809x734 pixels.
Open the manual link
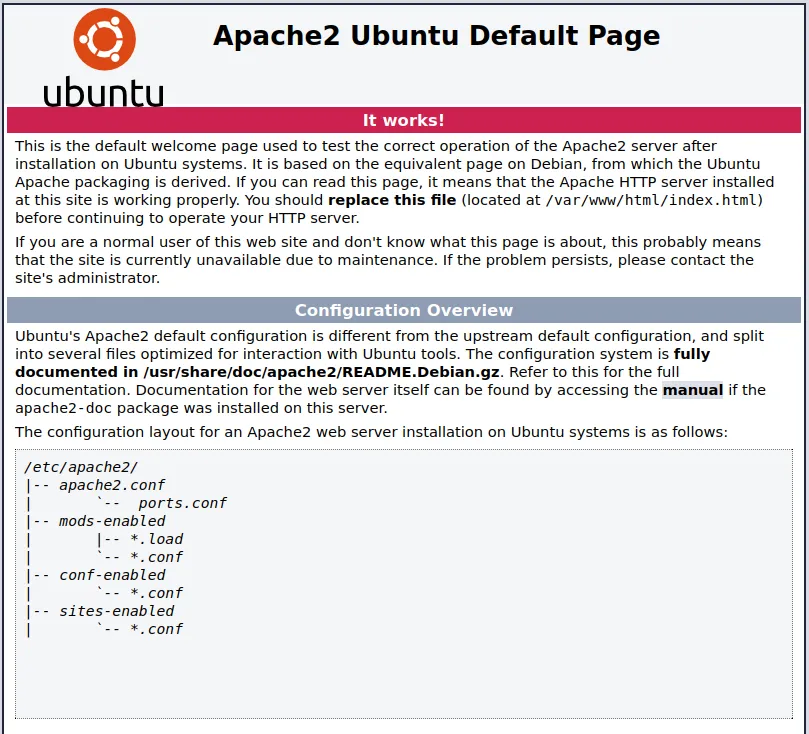692,390
